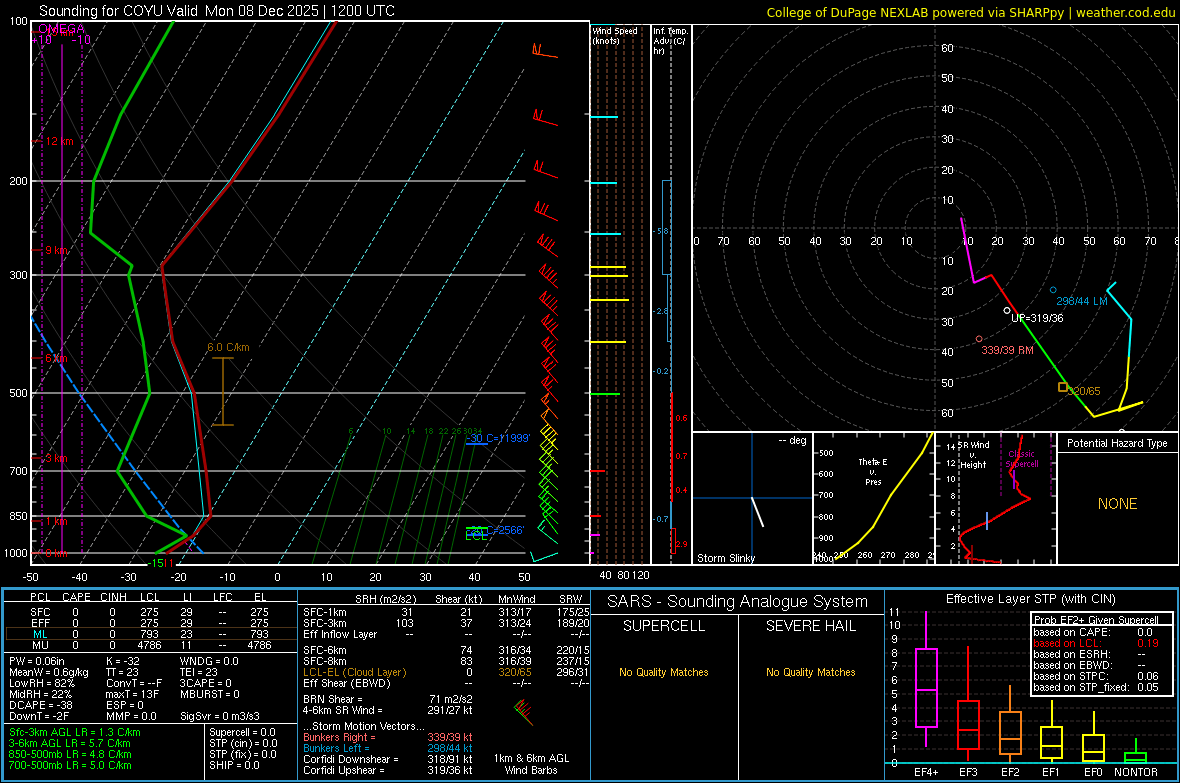Viewport: 1180px width, 783px height.
Task: Click the white Corfidi upshear circle on hodograph
Action: [x=1007, y=310]
